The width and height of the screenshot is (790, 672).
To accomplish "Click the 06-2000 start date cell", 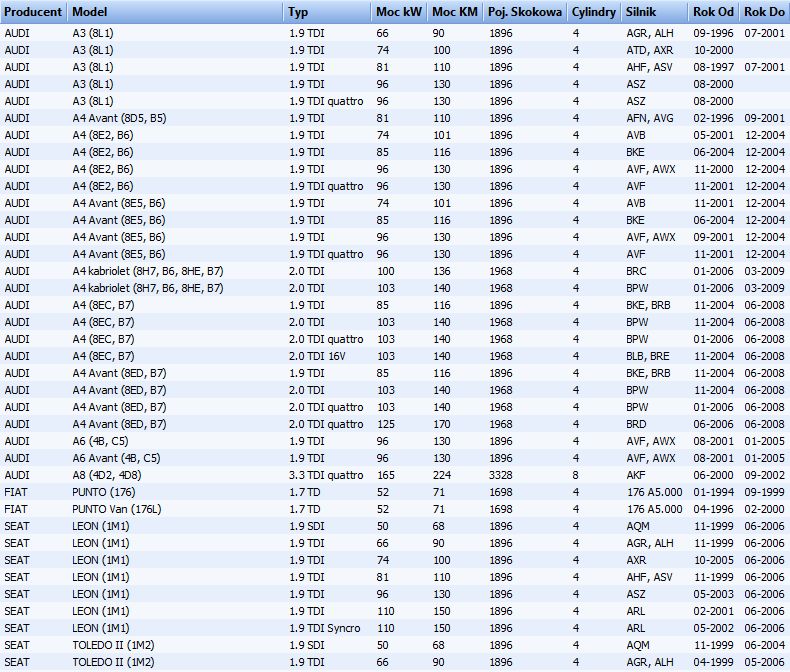I will point(713,475).
